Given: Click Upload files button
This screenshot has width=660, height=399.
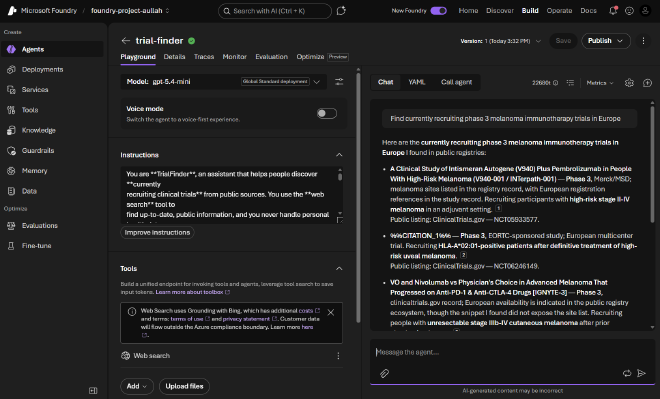Looking at the screenshot, I should (184, 386).
